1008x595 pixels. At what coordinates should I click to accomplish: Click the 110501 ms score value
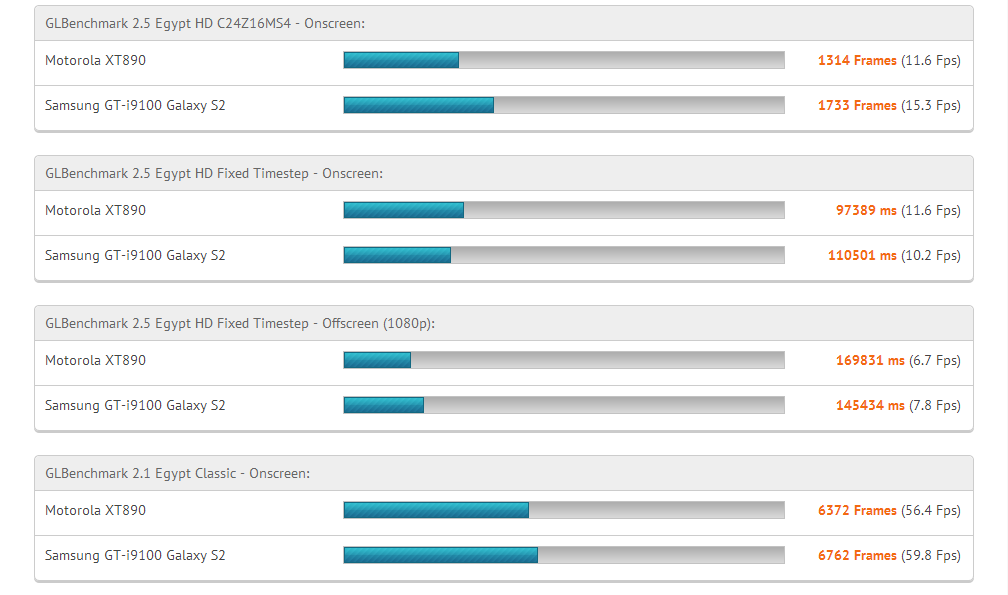coord(862,255)
